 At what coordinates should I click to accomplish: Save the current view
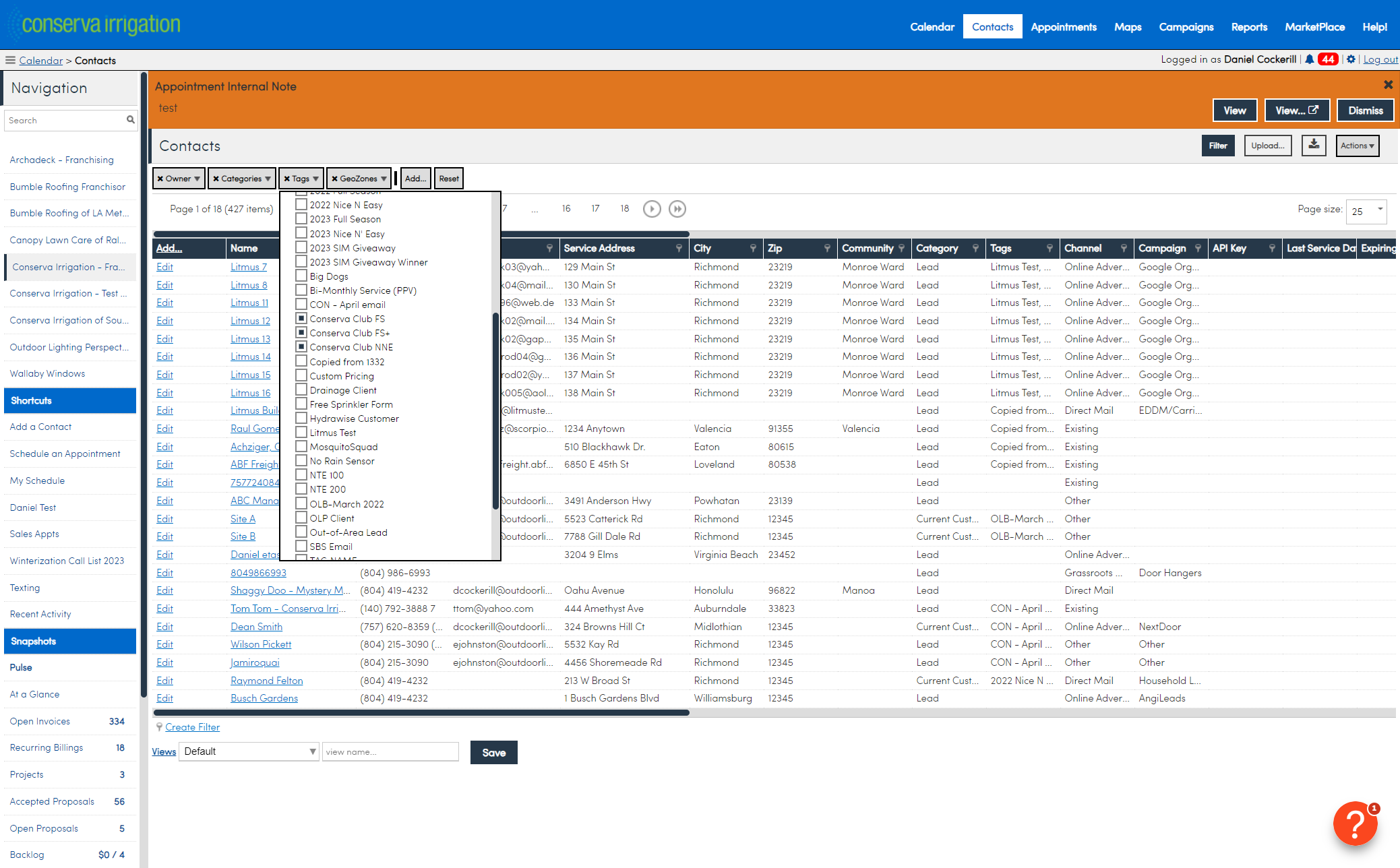click(x=493, y=752)
